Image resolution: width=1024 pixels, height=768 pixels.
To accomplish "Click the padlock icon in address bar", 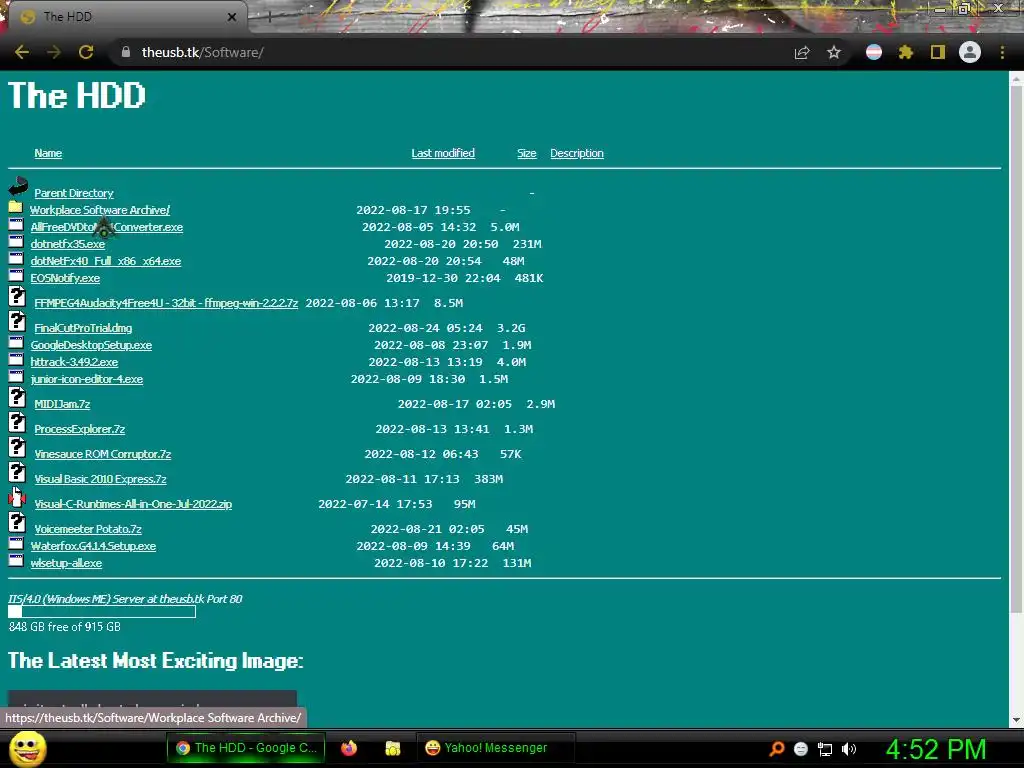I will [126, 52].
